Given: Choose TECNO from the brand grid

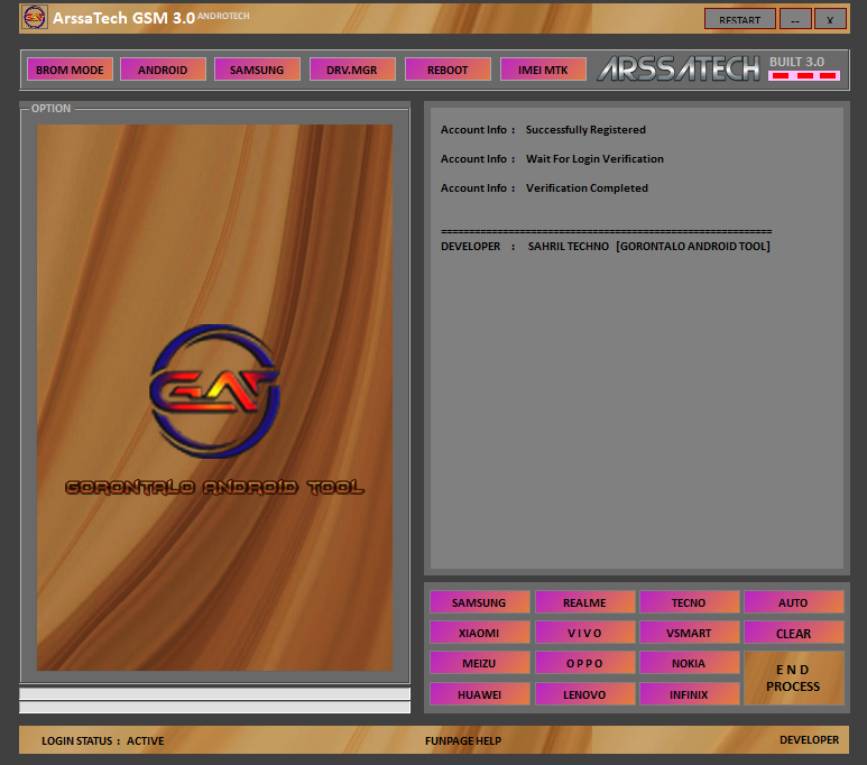Looking at the screenshot, I should tap(688, 602).
